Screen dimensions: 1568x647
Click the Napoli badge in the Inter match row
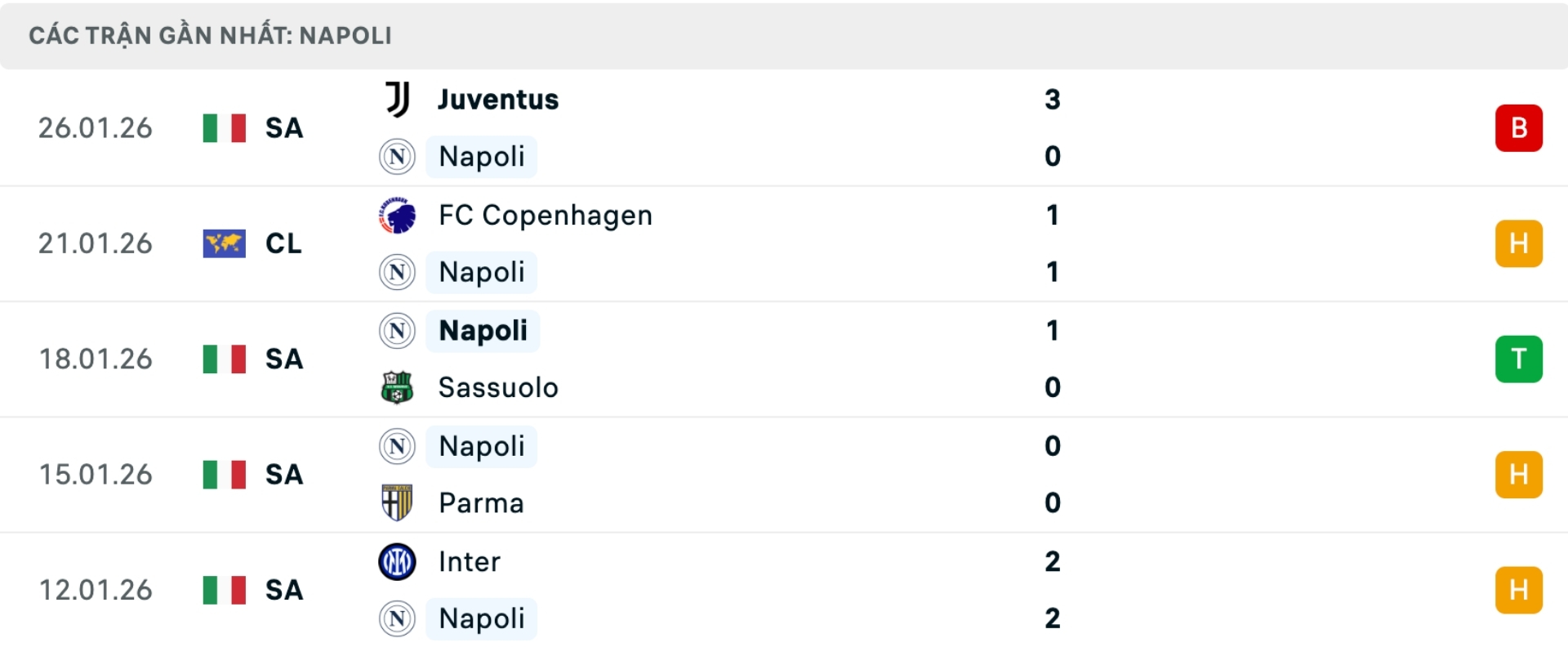(x=397, y=618)
